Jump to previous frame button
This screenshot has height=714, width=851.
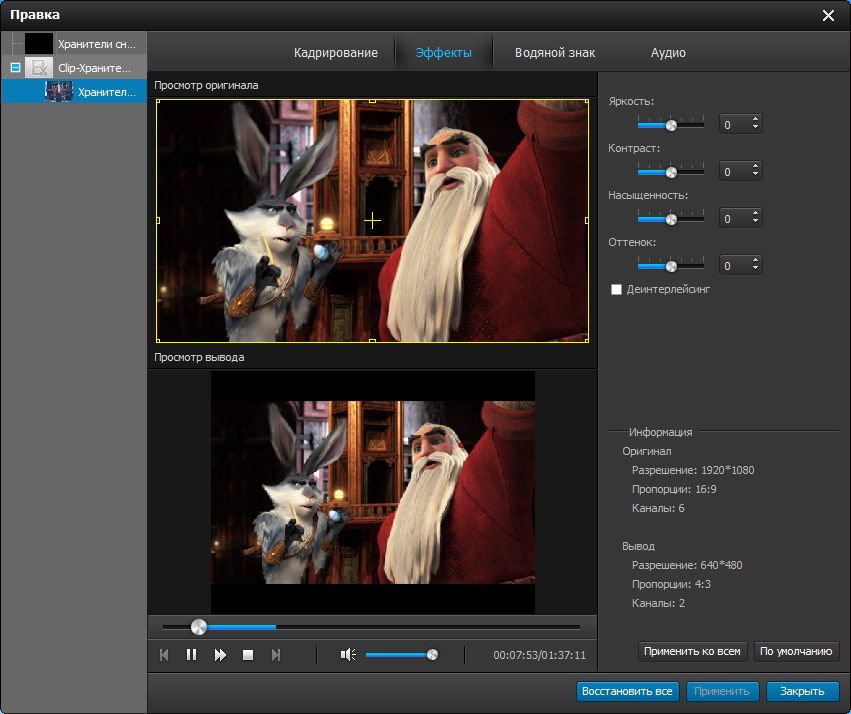[164, 655]
